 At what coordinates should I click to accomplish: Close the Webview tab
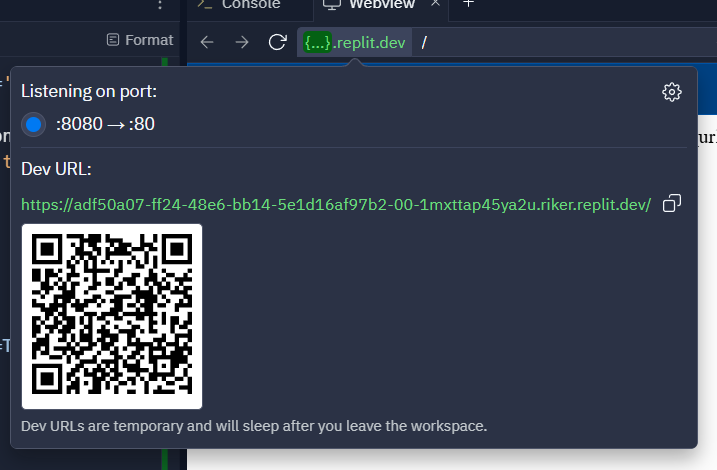435,4
